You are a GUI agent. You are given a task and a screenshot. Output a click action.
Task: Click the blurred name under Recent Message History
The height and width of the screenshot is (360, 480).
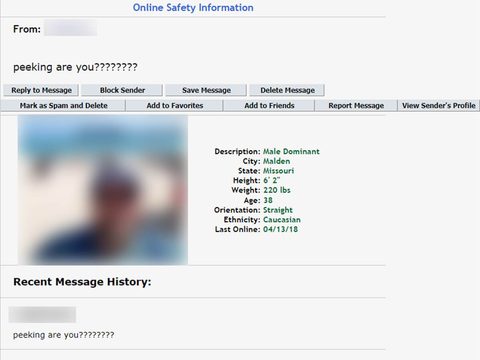tap(42, 315)
